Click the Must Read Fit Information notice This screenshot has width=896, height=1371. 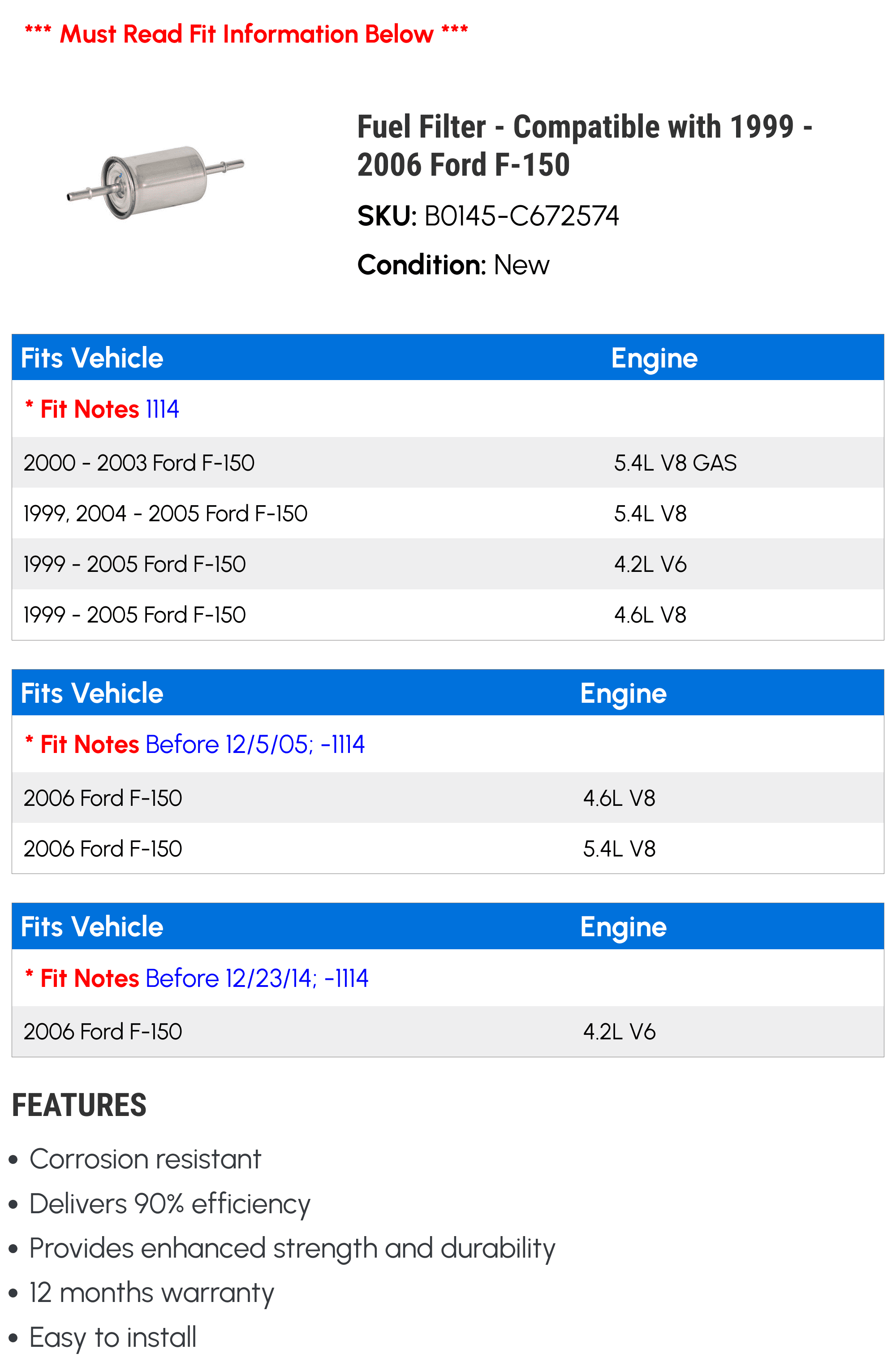point(246,34)
